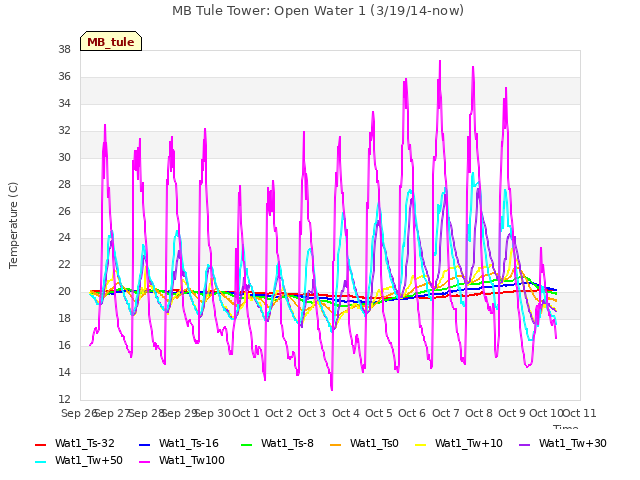Select the Wat1_Ts-8 legend label

tap(287, 443)
